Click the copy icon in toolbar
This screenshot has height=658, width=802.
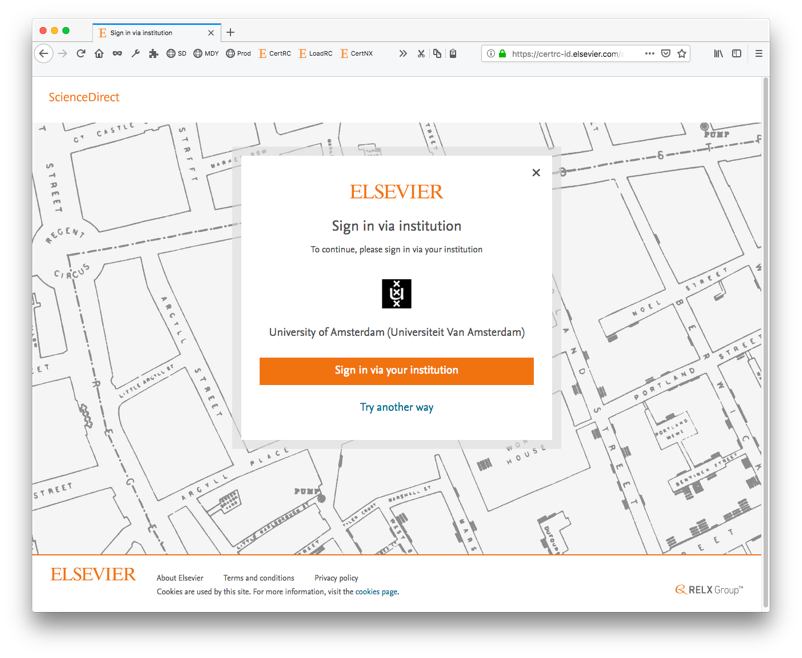[437, 53]
